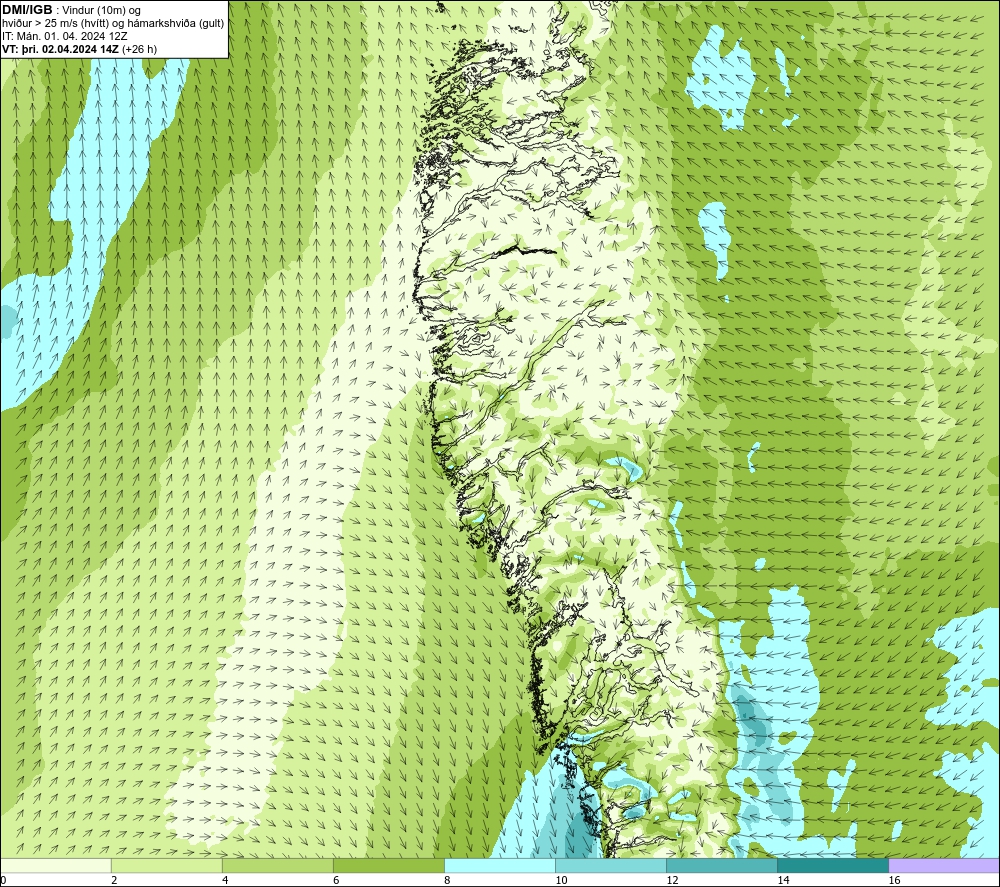1000x887 pixels.
Task: Click the scale label '4'
Action: (224, 881)
